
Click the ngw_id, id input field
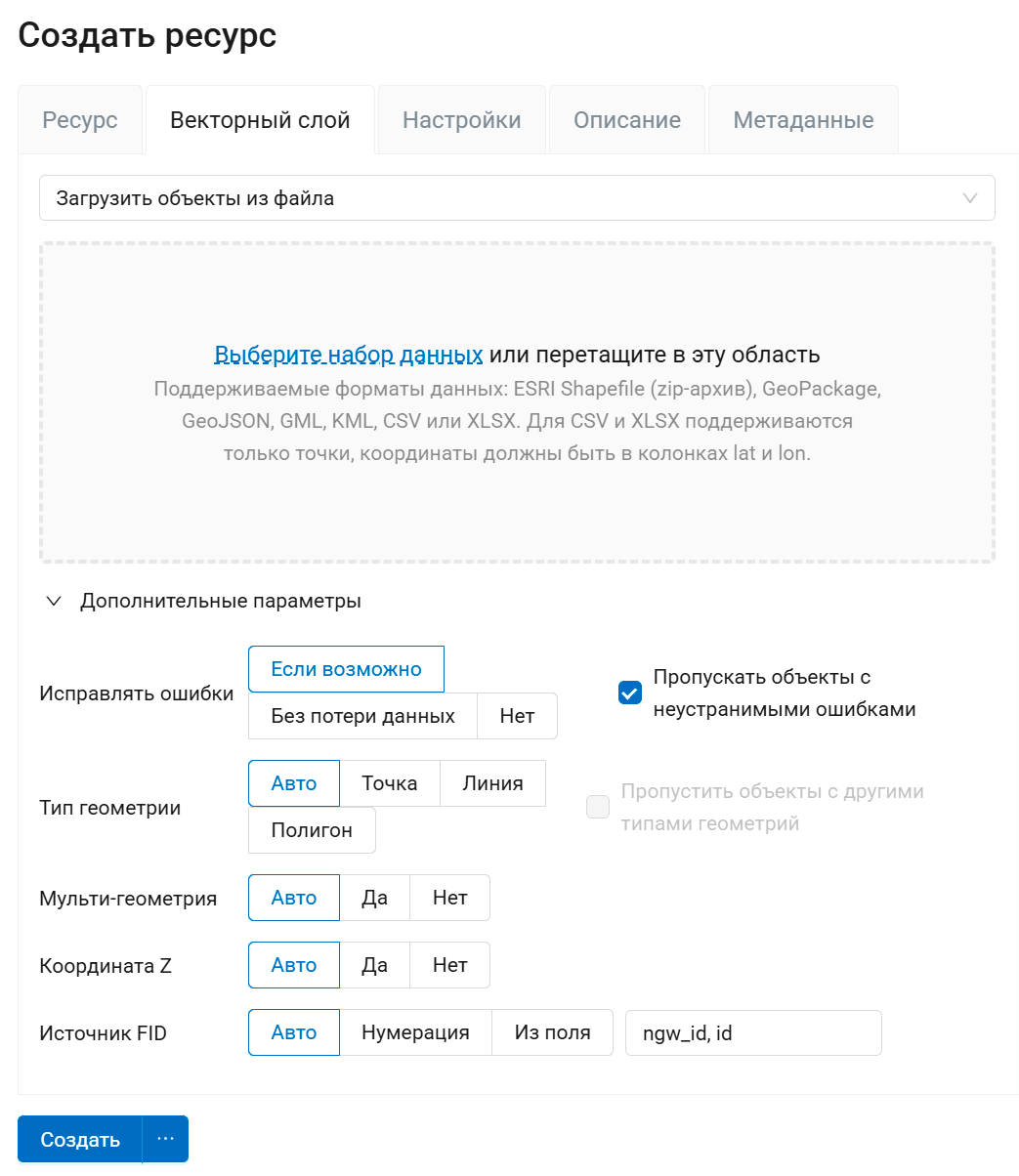click(x=752, y=1032)
